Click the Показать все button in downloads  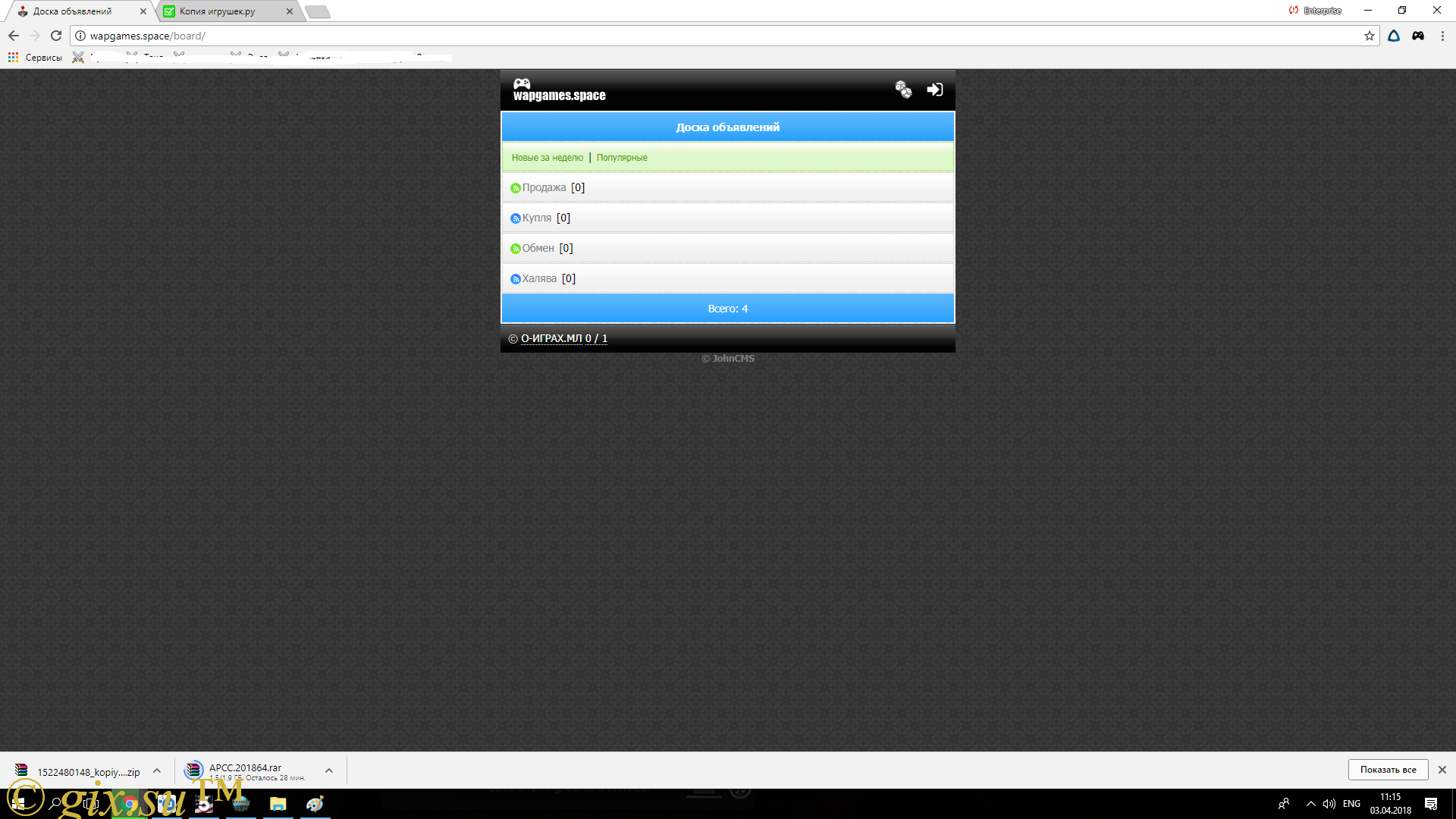click(1389, 769)
